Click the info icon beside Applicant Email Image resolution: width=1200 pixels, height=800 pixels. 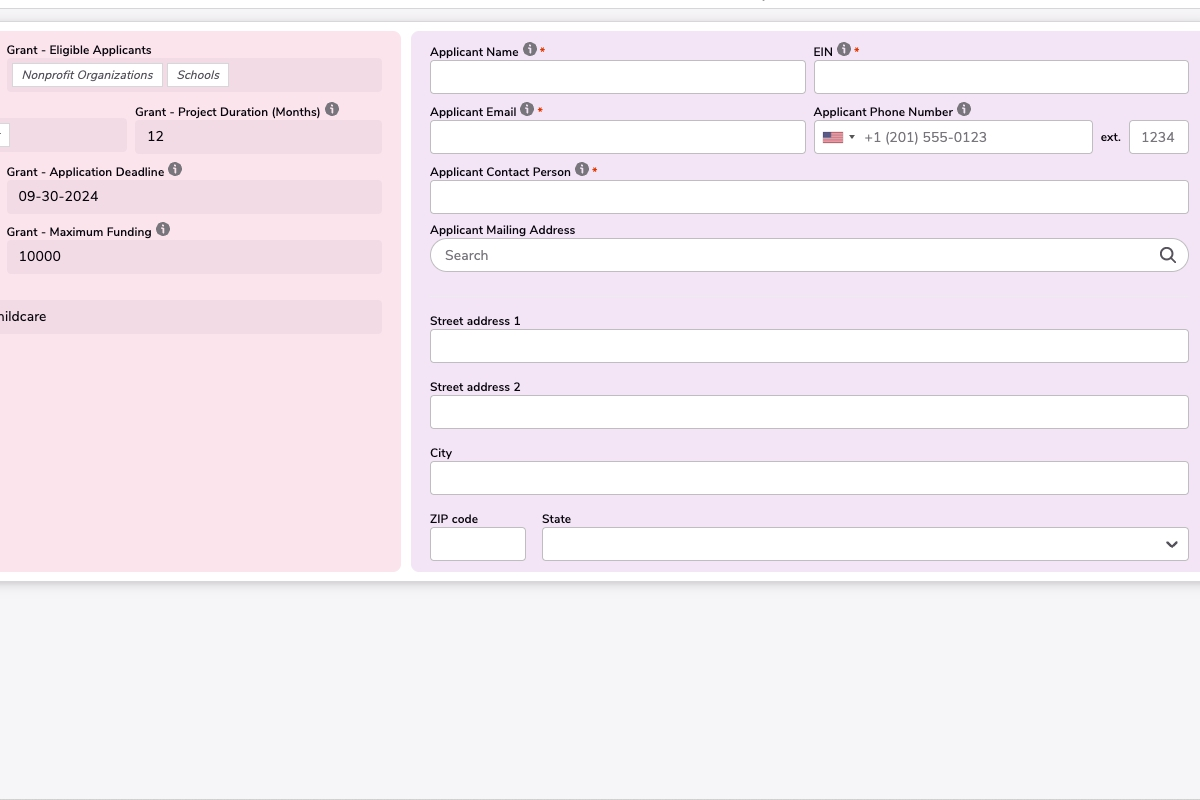coord(527,111)
